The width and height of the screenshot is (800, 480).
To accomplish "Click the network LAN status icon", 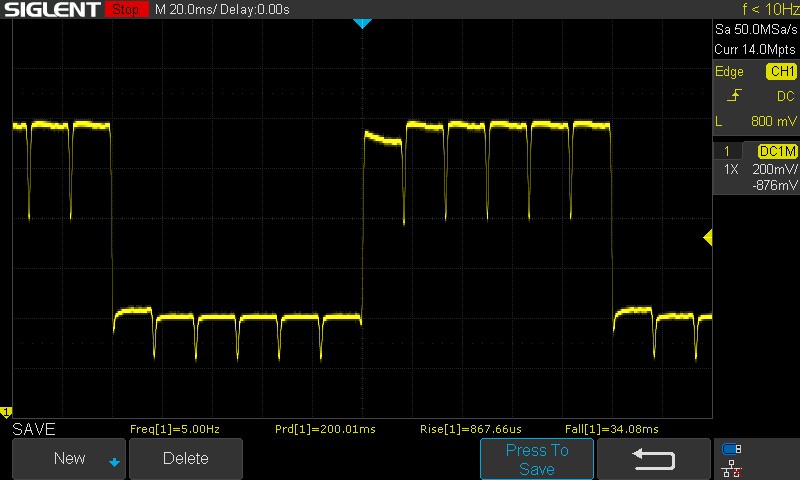I will click(x=732, y=468).
